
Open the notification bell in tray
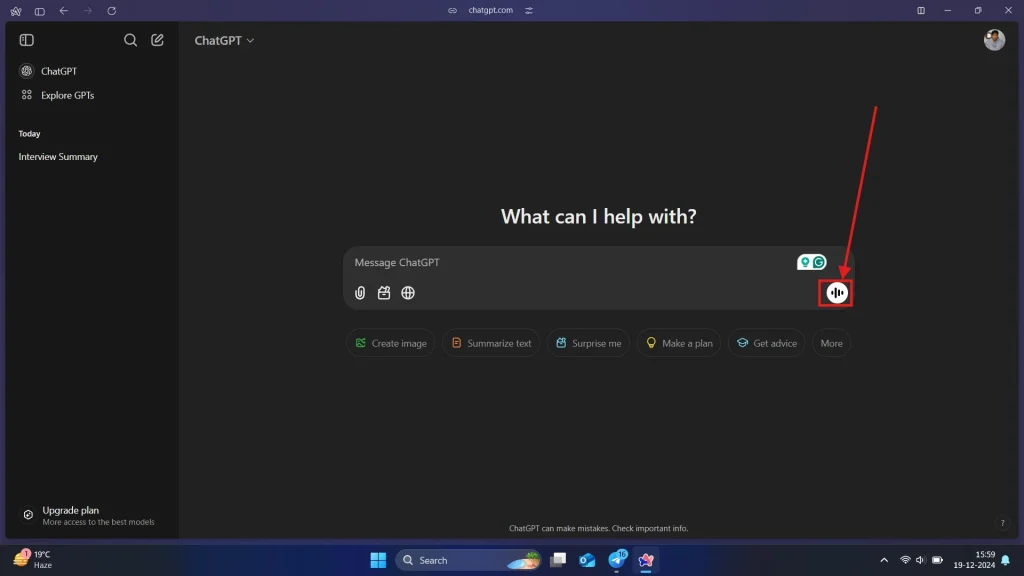click(x=1006, y=560)
